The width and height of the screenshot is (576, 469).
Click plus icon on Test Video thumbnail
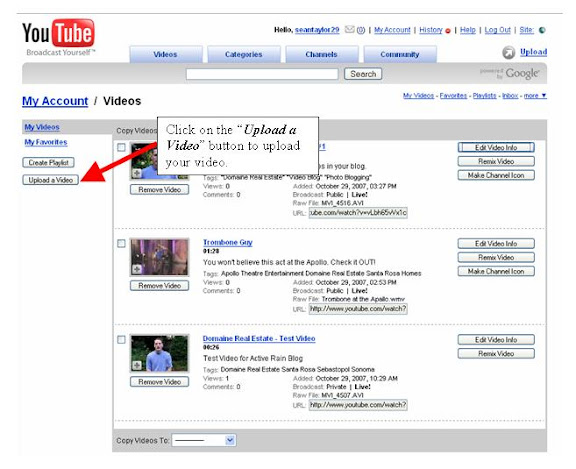point(137,365)
